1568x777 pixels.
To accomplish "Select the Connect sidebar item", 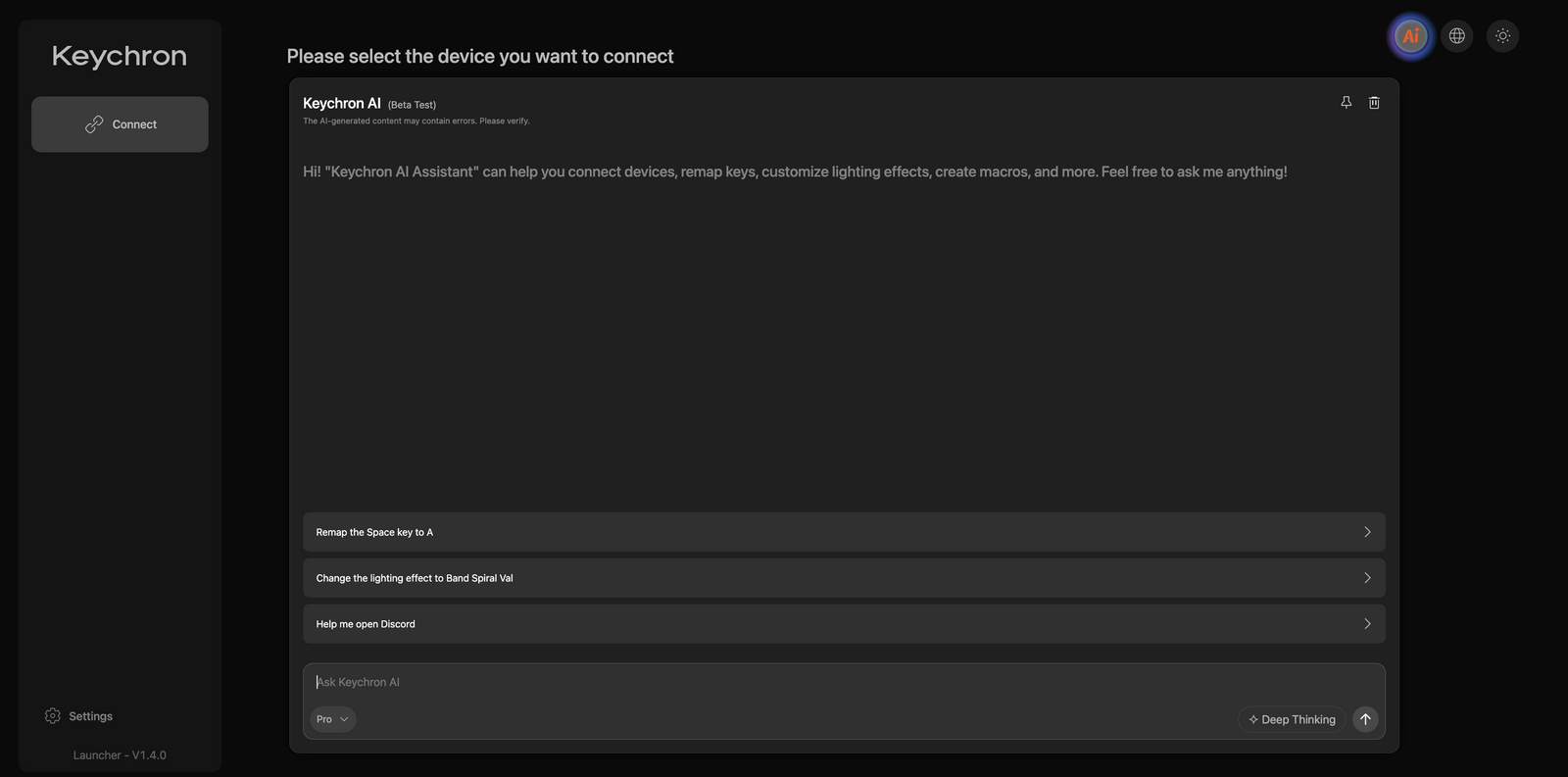I will tap(120, 124).
